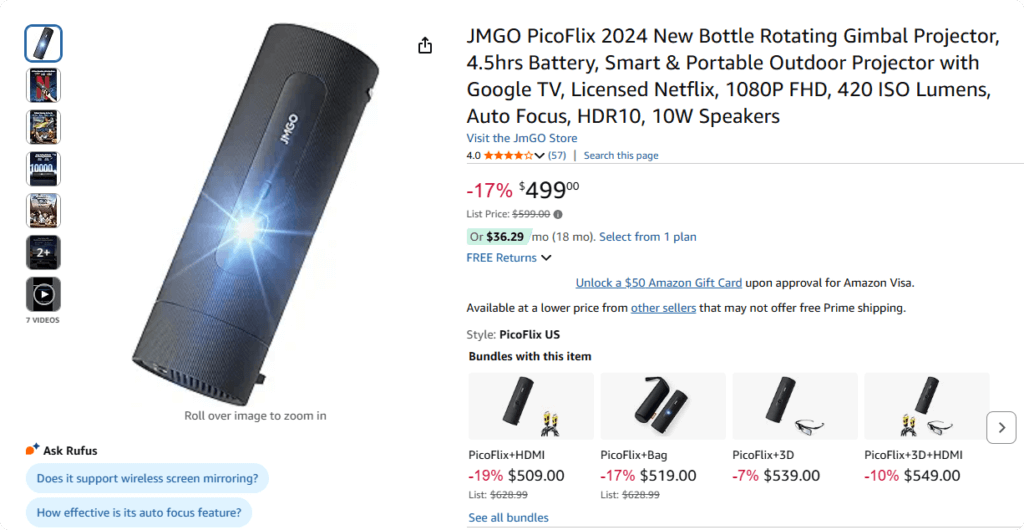Unlock a $50 Amazon Gift Card
Viewport: 1024px width, 530px height.
(x=659, y=283)
